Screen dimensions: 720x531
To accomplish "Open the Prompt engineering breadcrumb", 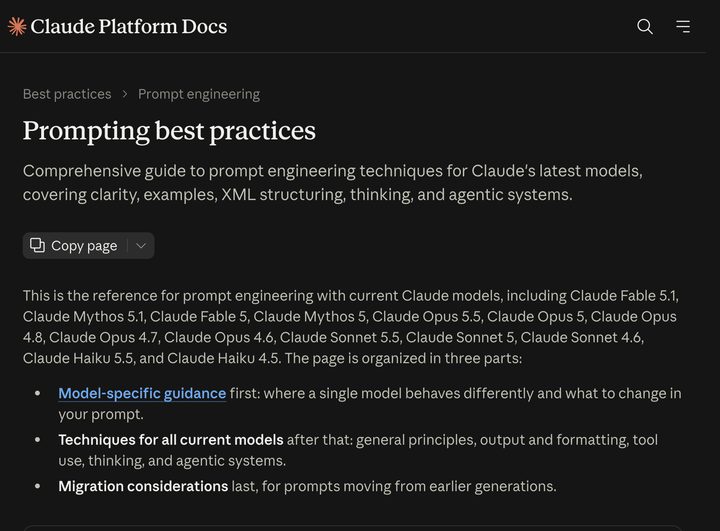I will (199, 94).
